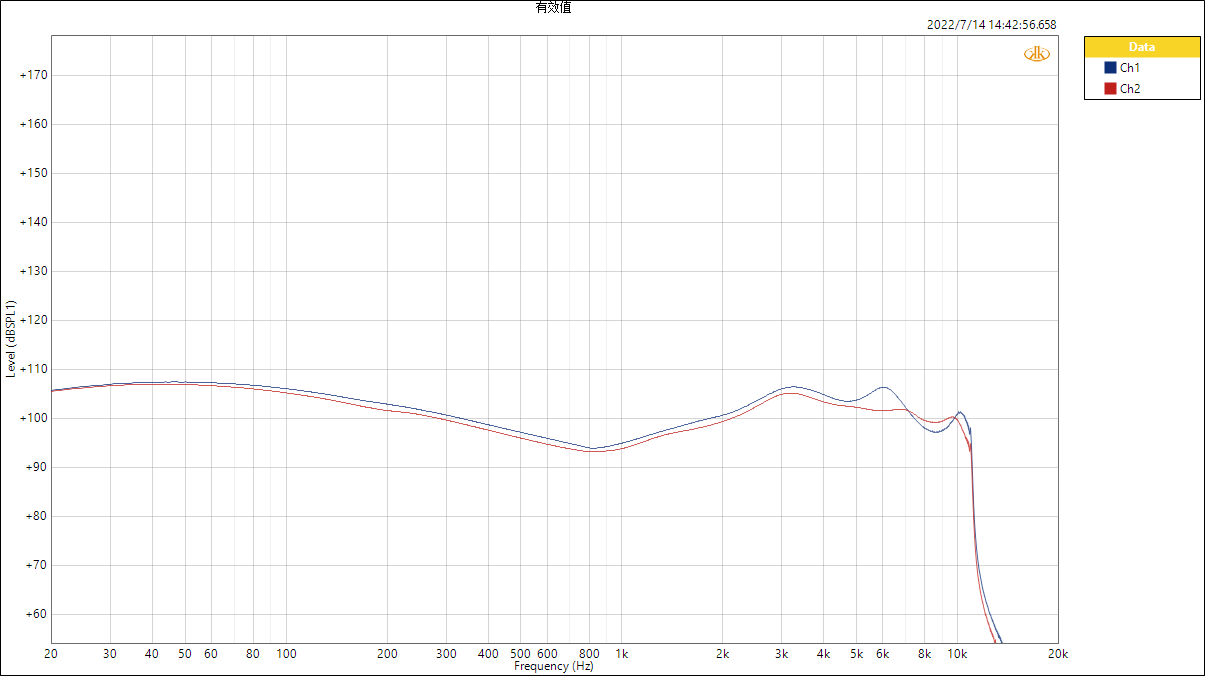Select the Frequency (Hz) axis label
Image resolution: width=1205 pixels, height=676 pixels.
554,666
